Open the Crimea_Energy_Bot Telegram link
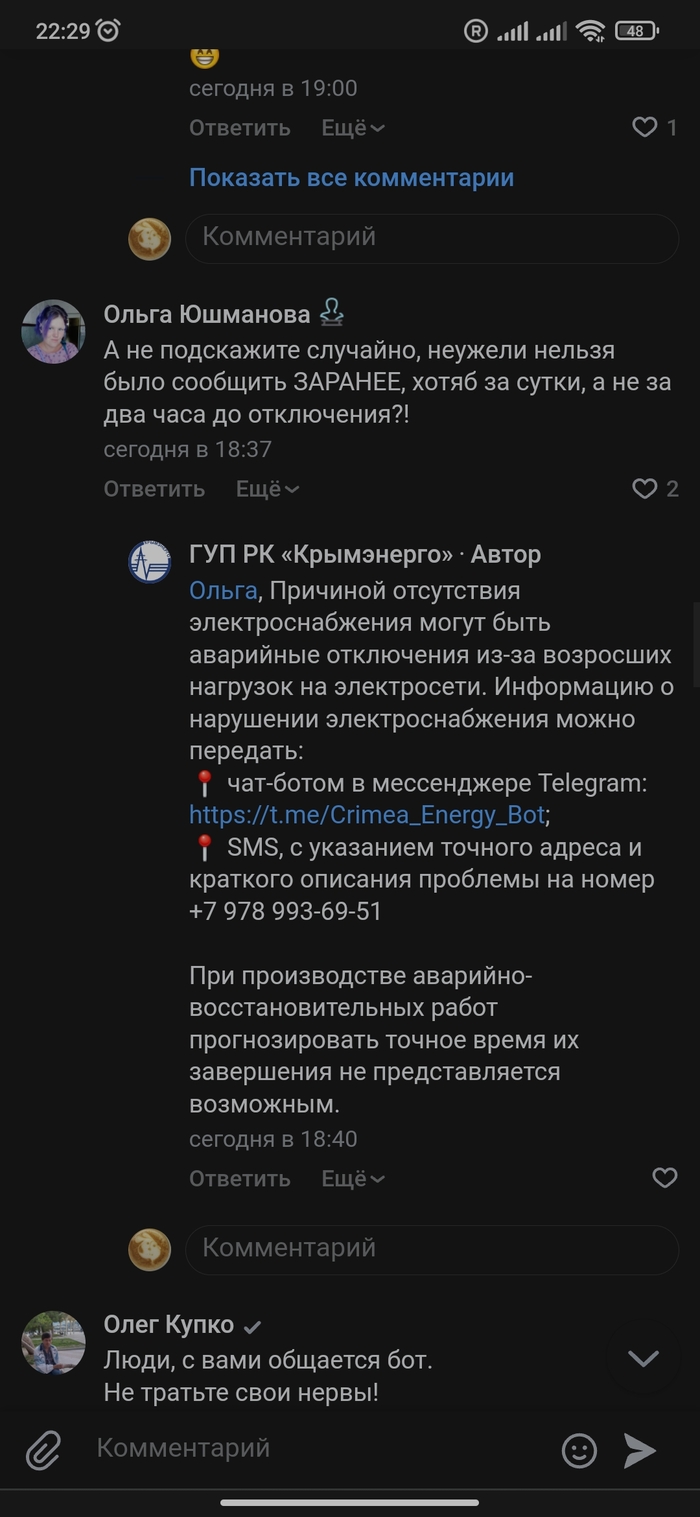This screenshot has height=1517, width=700. (x=367, y=815)
